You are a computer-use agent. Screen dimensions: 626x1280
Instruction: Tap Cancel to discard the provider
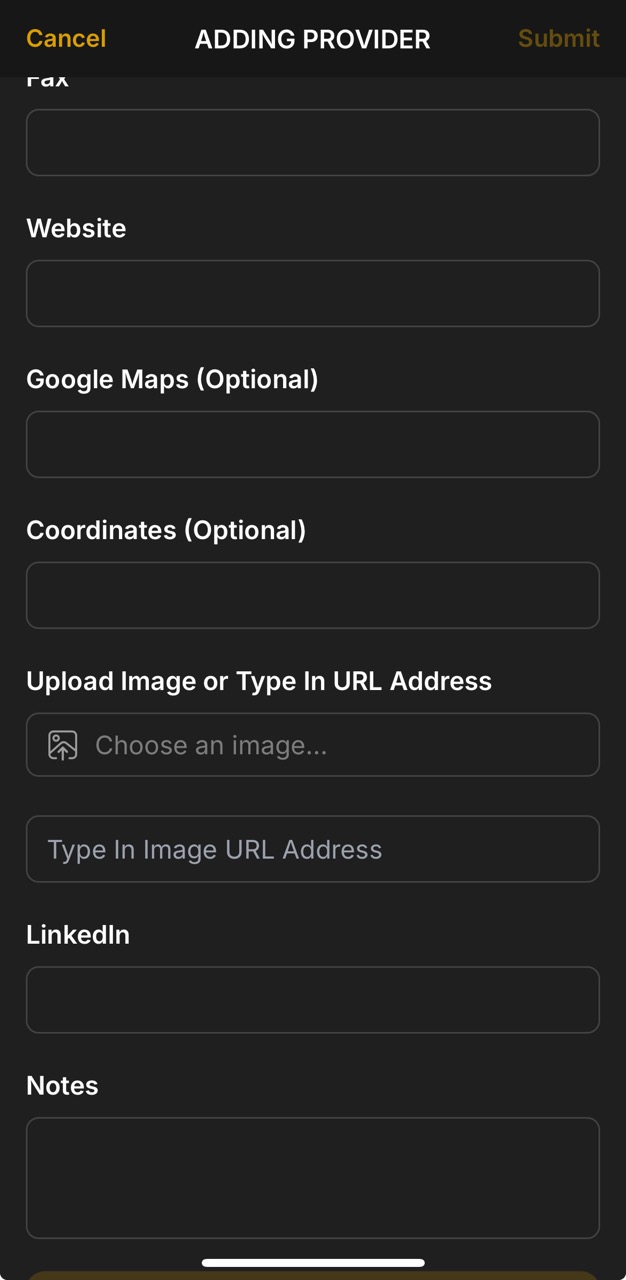click(x=64, y=39)
